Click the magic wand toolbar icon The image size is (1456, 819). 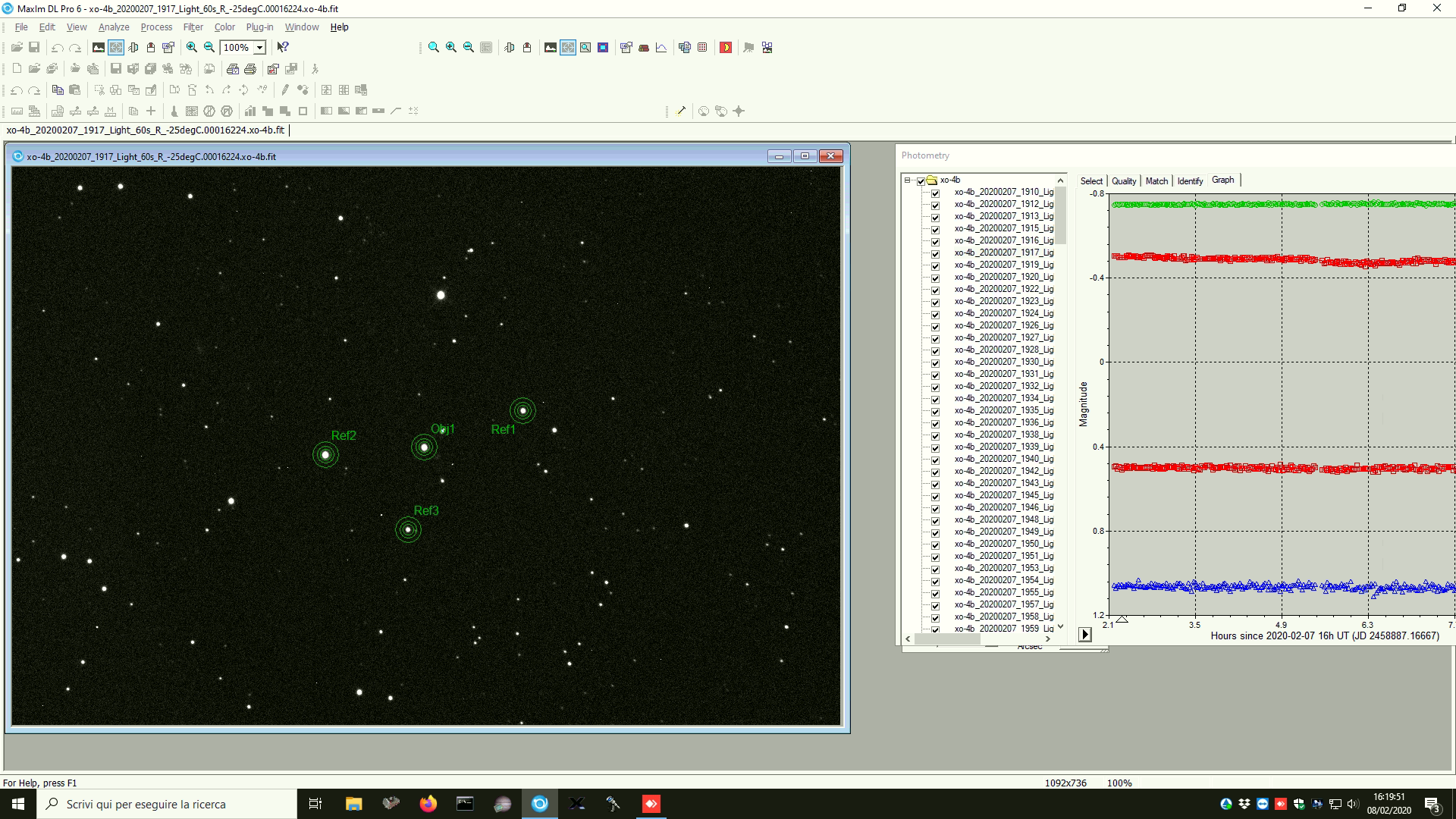[681, 111]
